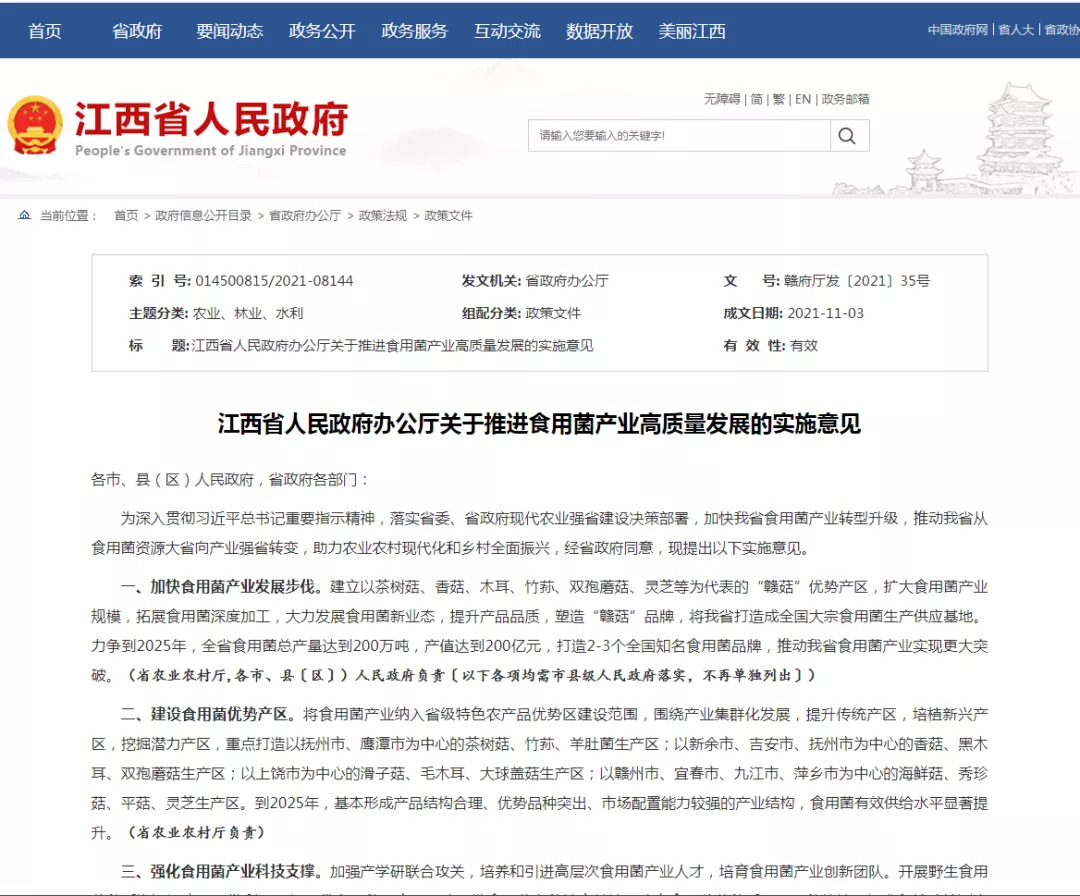This screenshot has height=896, width=1080.
Task: Toggle traditional Chinese with 繁 option
Action: (x=777, y=99)
